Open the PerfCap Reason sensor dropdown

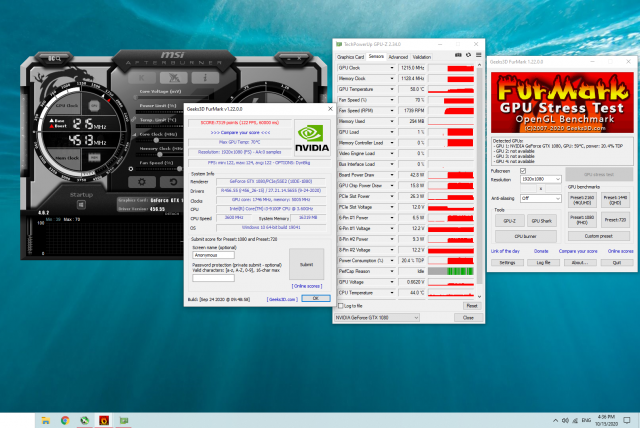[x=392, y=271]
